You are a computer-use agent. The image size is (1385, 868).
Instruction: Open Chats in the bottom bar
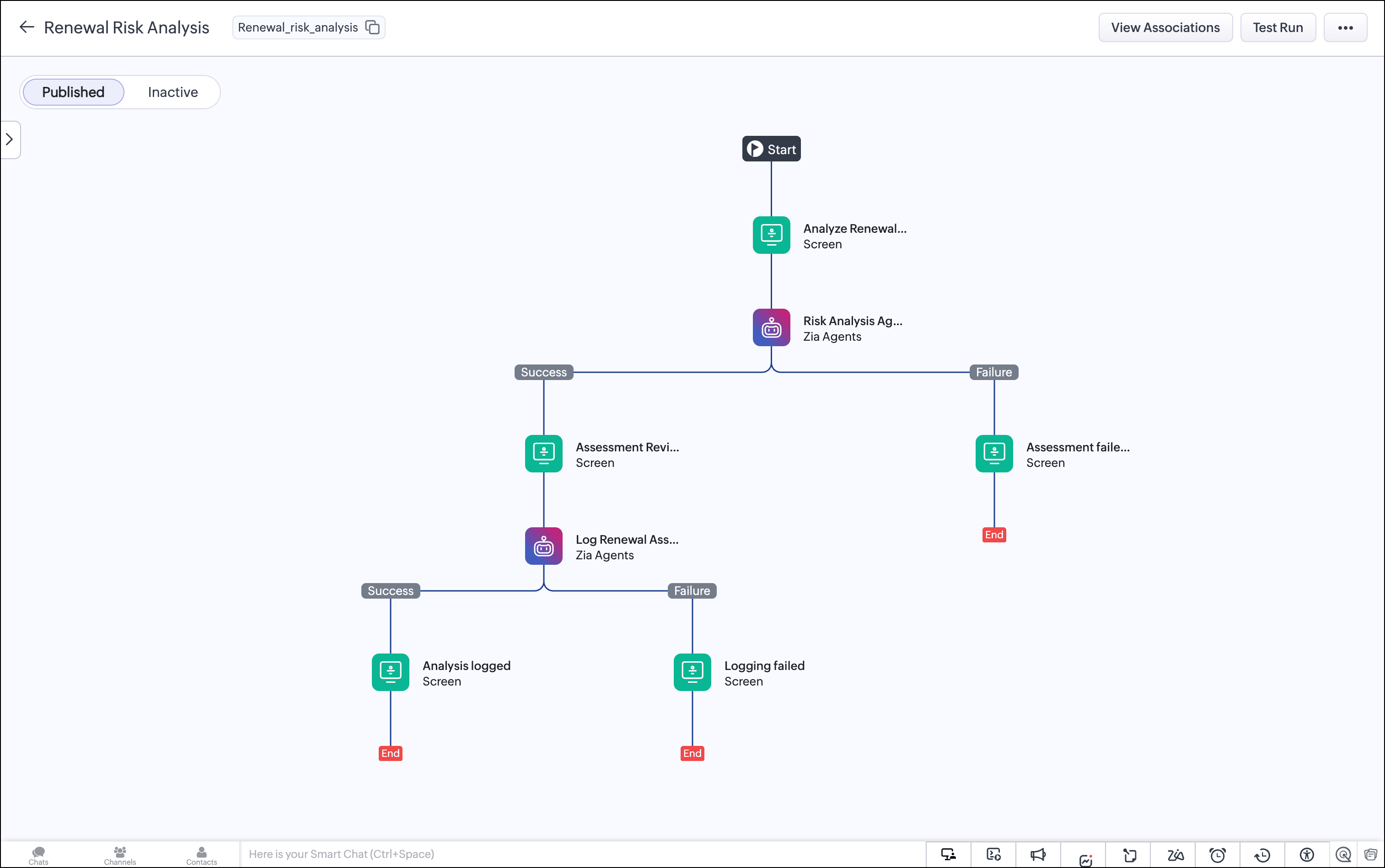[x=38, y=855]
